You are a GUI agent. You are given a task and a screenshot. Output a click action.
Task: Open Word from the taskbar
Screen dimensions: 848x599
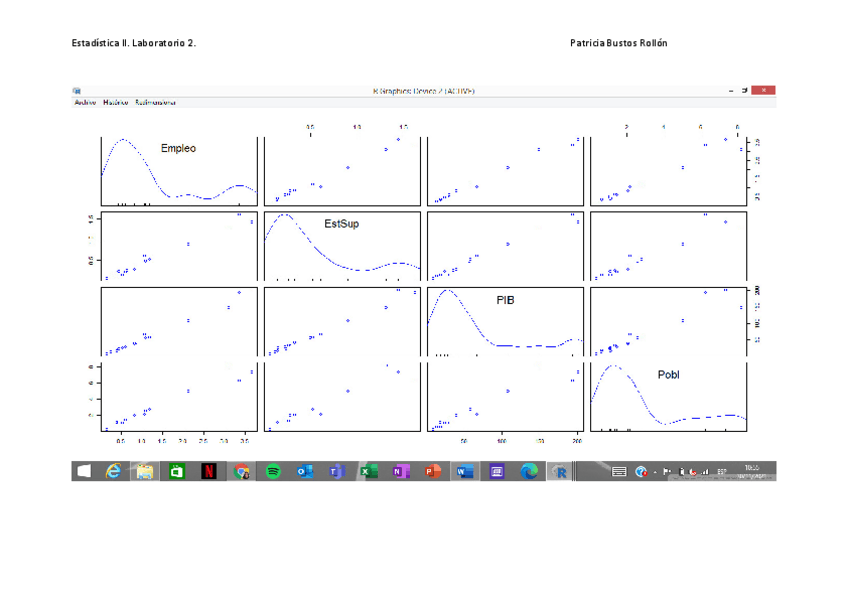click(x=465, y=471)
